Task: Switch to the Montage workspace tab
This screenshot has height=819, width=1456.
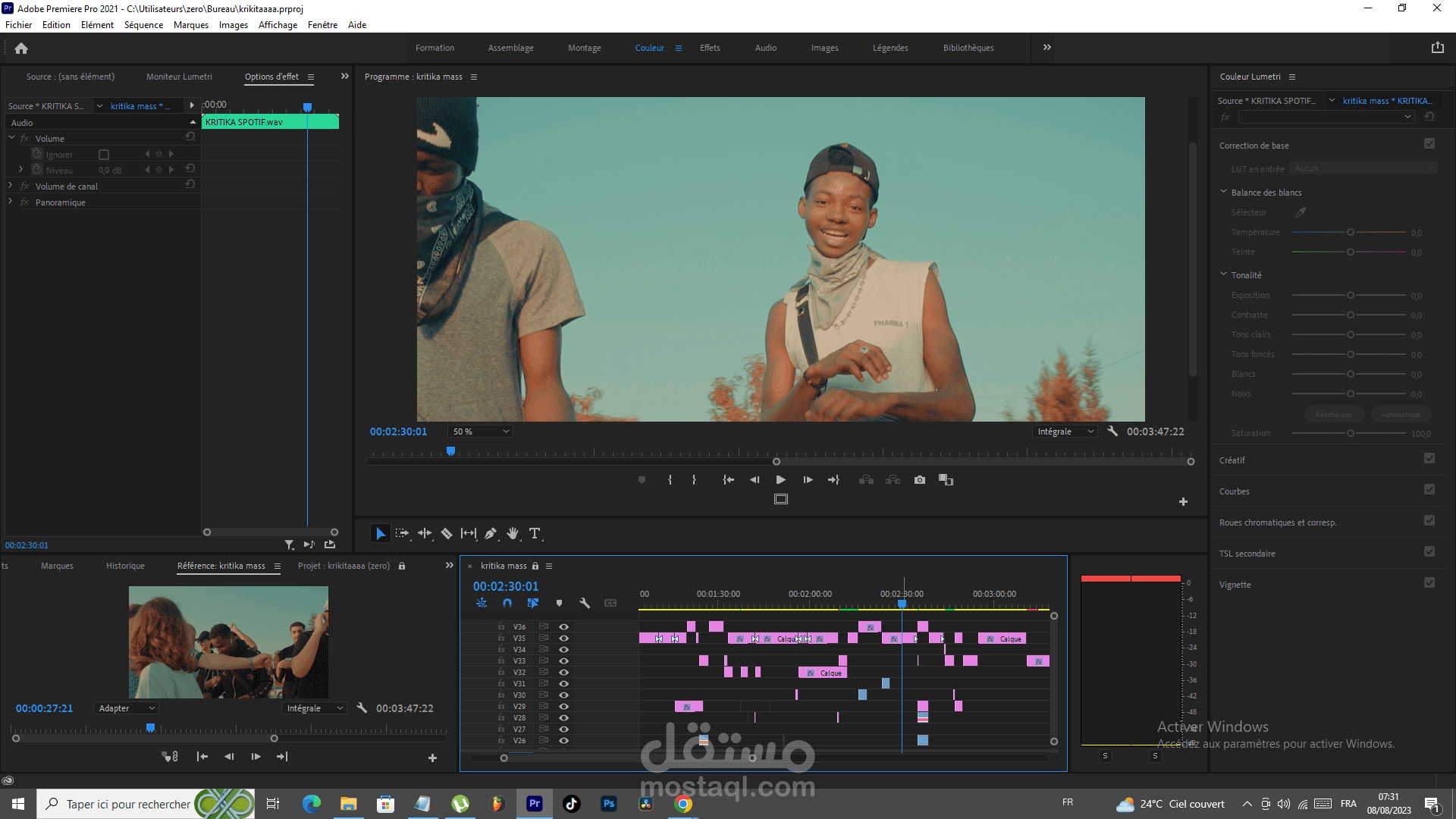Action: click(x=584, y=48)
